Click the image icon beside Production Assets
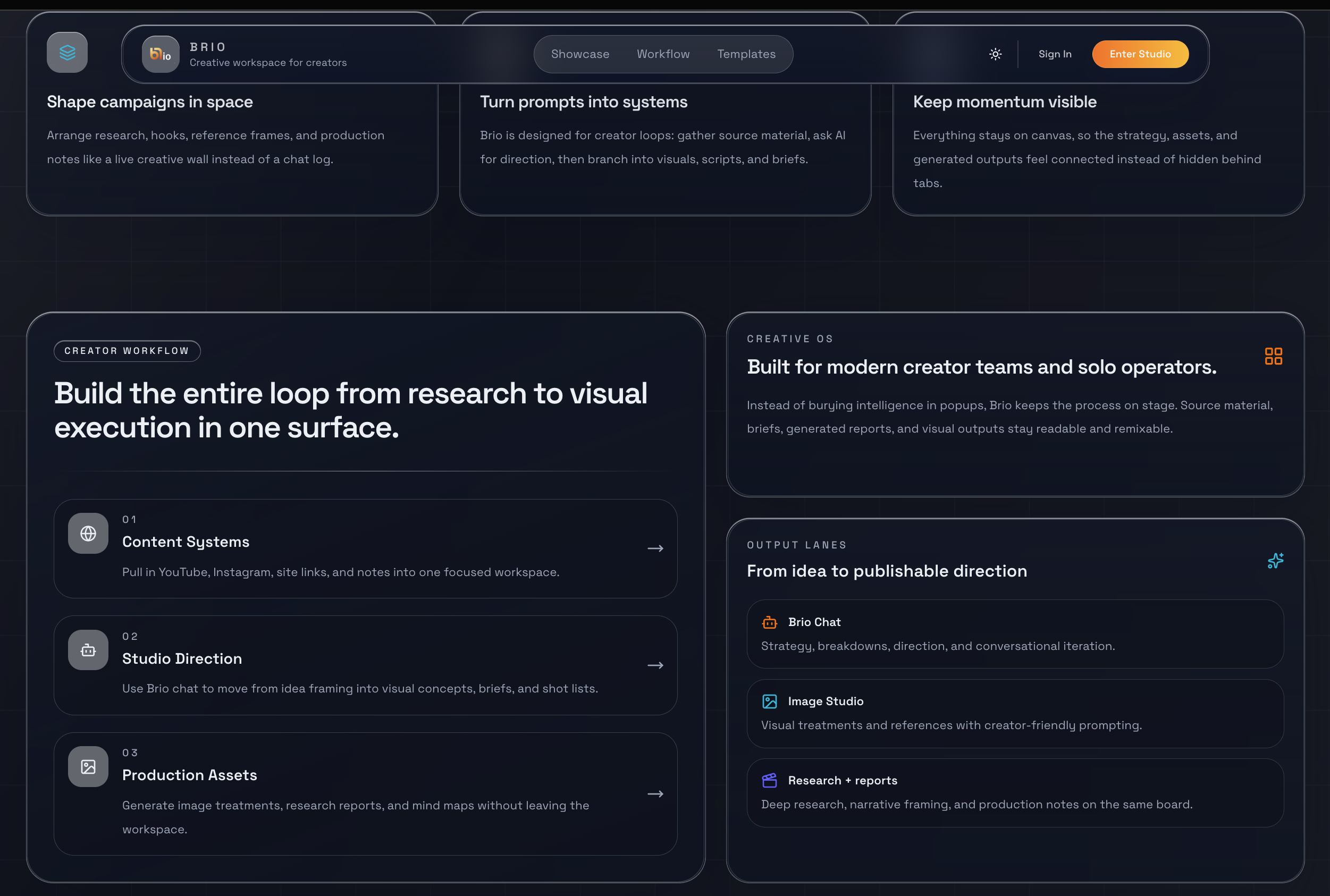This screenshot has height=896, width=1330. [x=88, y=767]
